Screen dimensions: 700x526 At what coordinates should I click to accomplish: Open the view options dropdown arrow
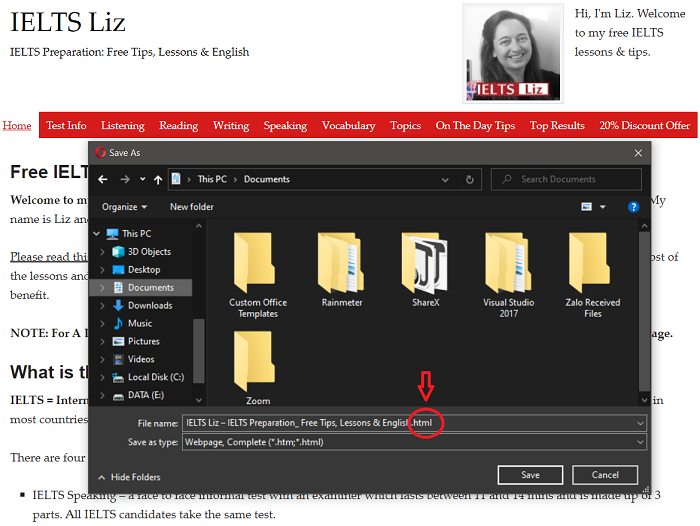603,207
